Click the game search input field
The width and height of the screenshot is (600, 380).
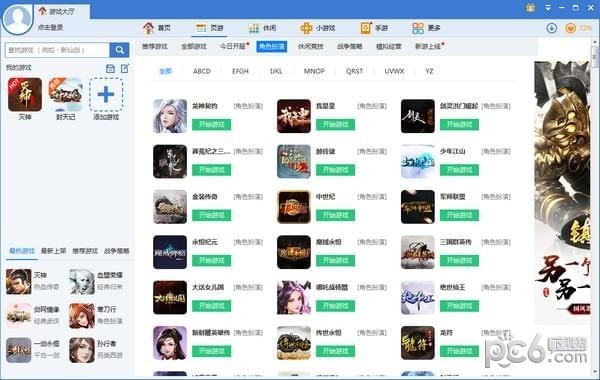coord(57,50)
